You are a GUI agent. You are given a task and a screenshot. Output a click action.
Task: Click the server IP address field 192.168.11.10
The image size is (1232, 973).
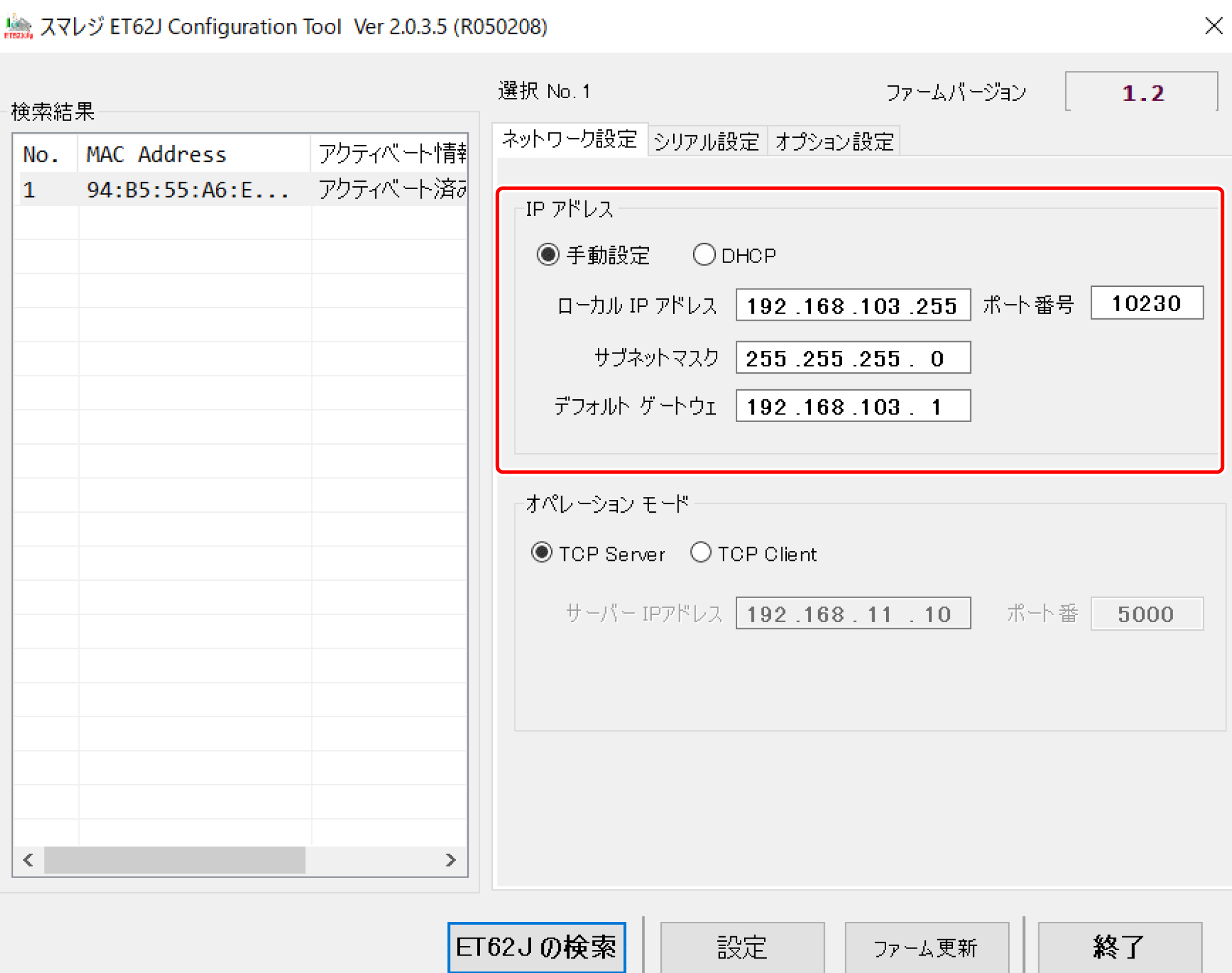[853, 613]
